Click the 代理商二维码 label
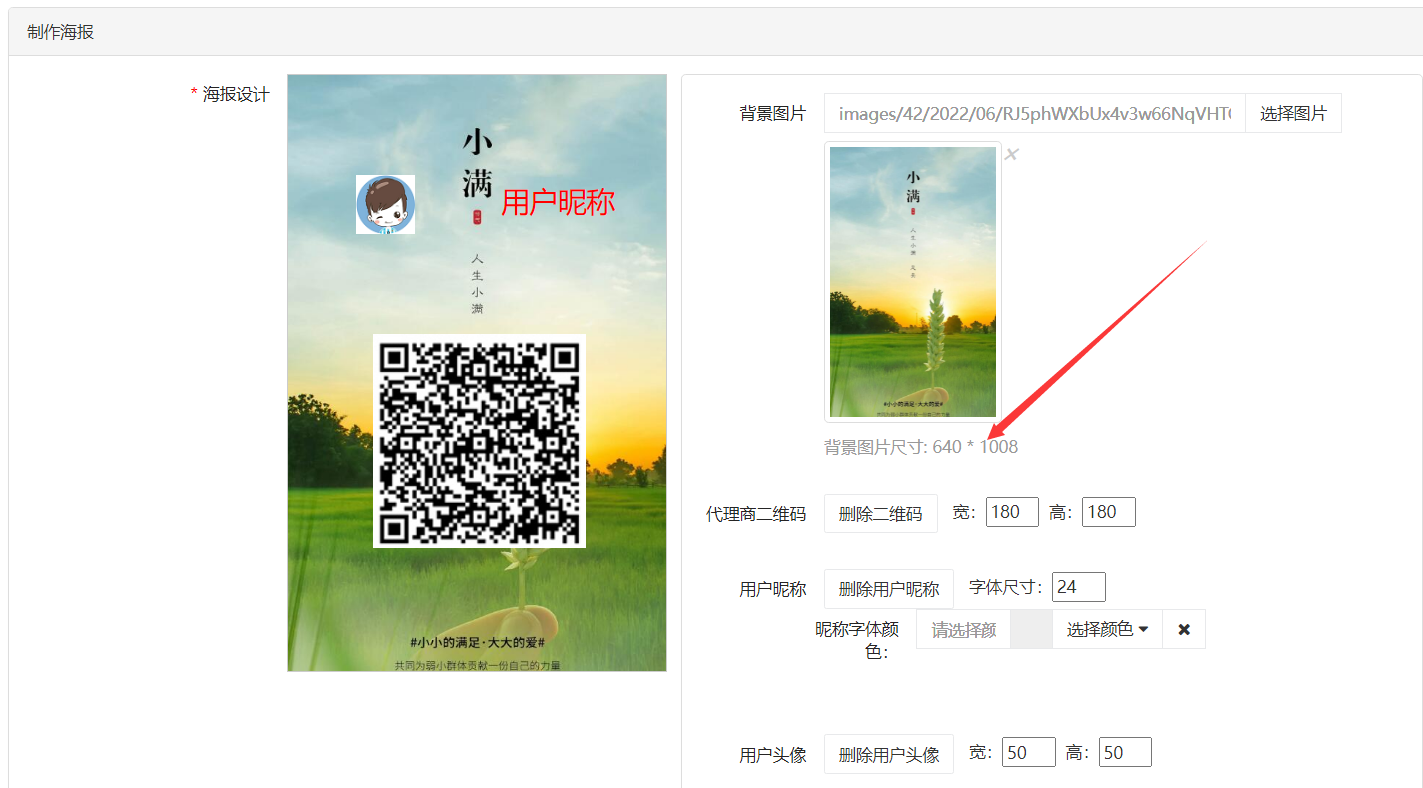Image resolution: width=1423 pixels, height=788 pixels. point(756,514)
